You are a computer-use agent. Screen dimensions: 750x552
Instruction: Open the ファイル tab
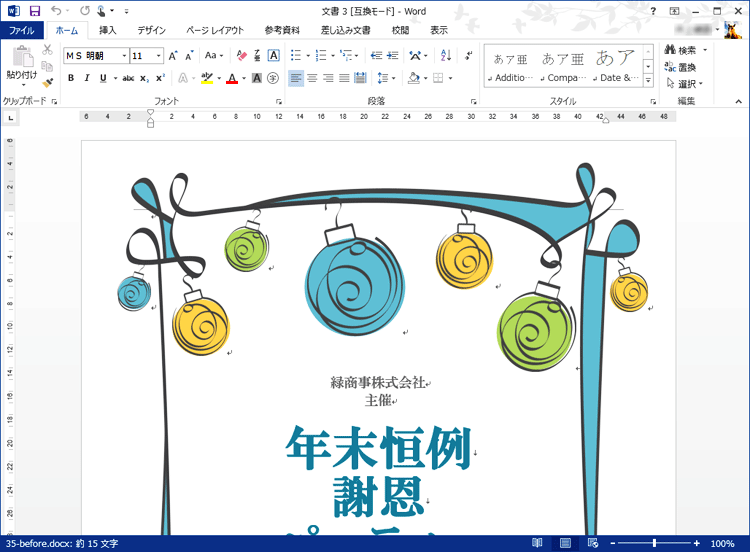click(22, 30)
